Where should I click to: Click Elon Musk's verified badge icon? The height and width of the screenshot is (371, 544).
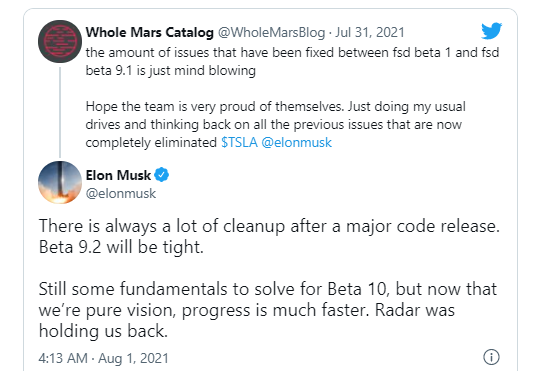[x=161, y=175]
